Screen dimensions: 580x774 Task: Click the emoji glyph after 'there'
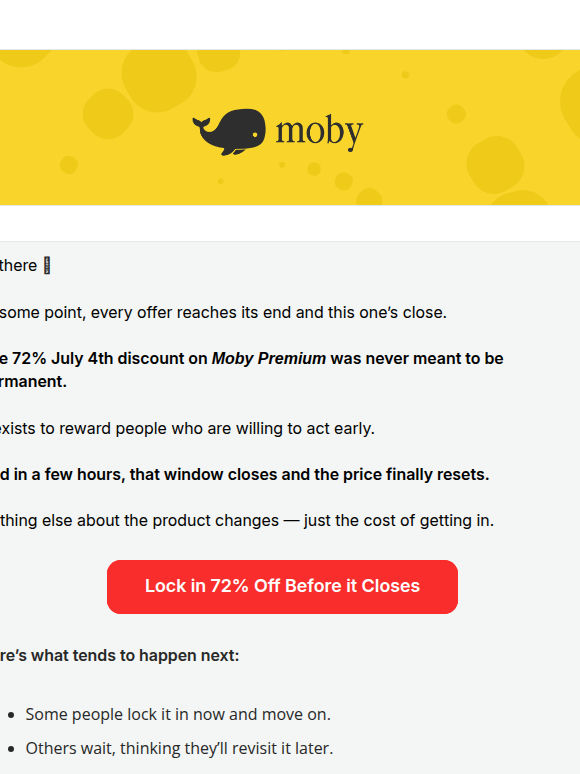47,266
